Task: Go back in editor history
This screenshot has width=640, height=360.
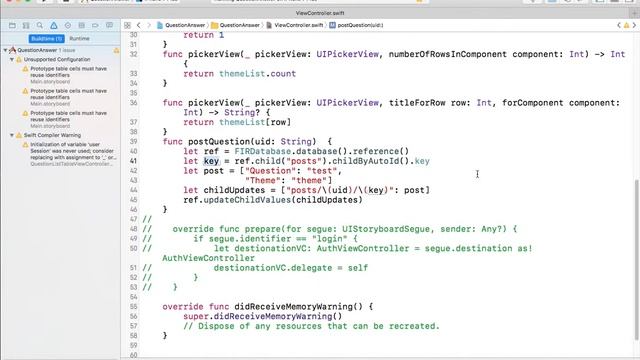Action: [x=139, y=25]
